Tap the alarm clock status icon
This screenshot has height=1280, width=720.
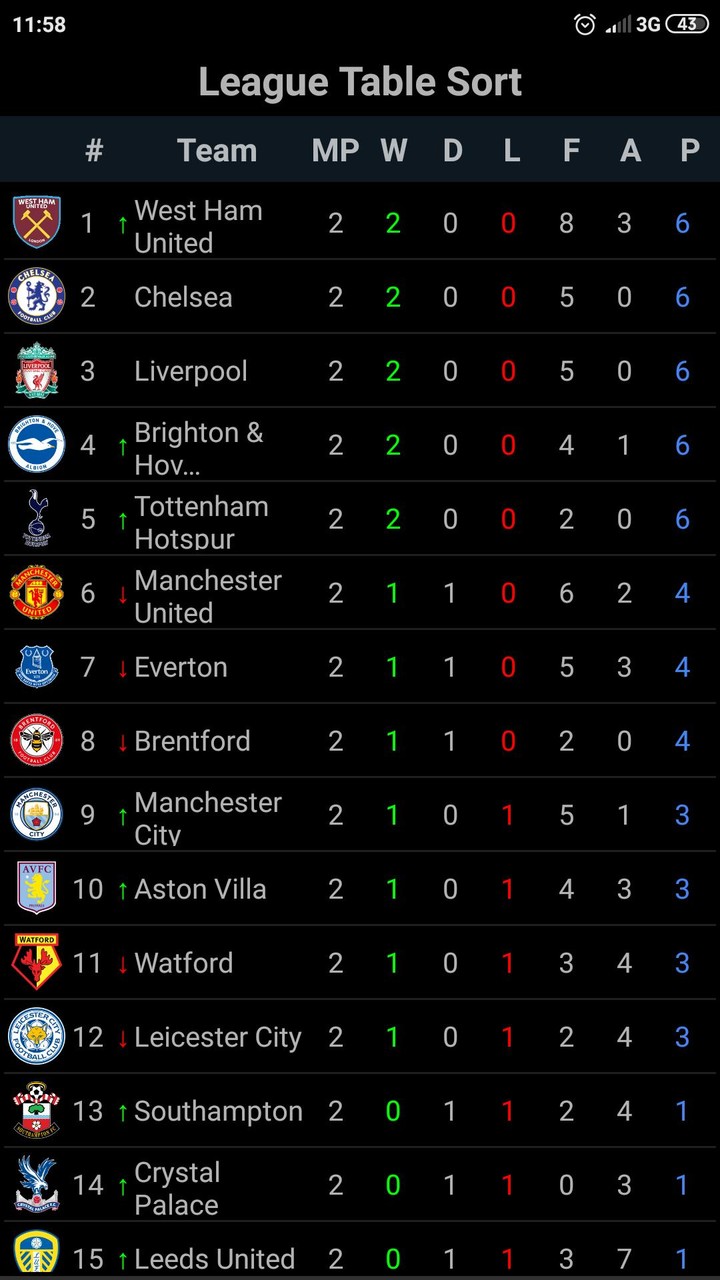[585, 25]
